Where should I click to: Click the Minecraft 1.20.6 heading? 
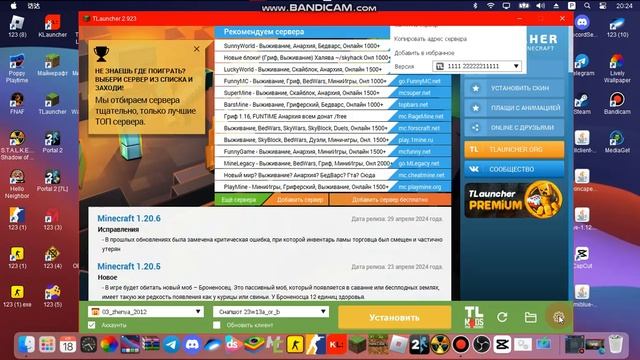tap(129, 218)
